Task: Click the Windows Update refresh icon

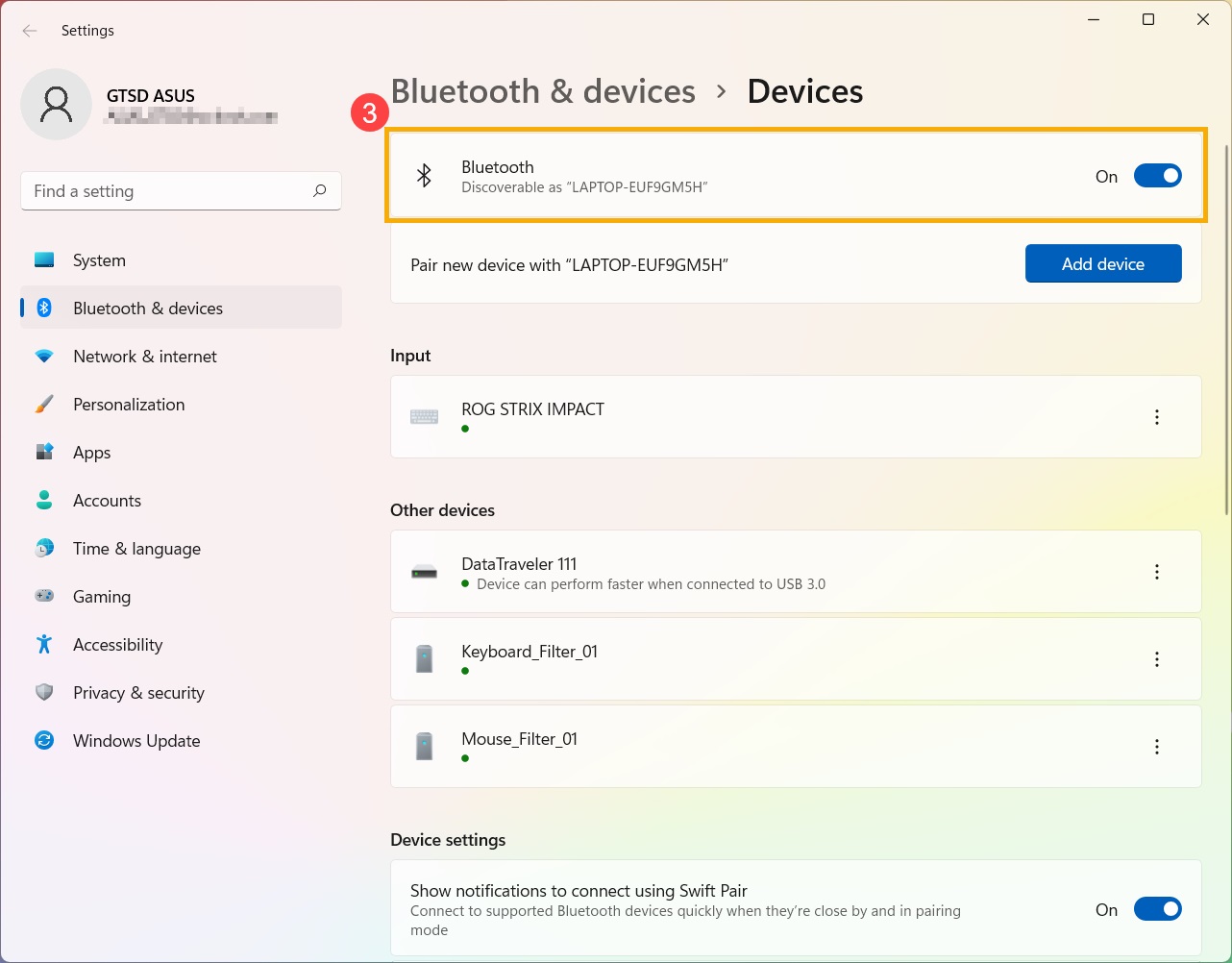Action: (x=44, y=741)
